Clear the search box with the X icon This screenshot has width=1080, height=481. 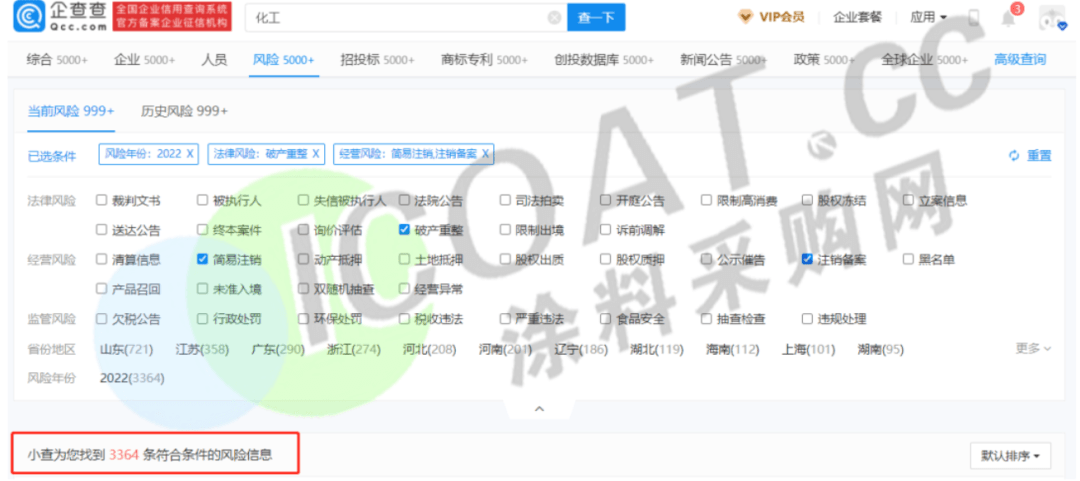click(554, 18)
